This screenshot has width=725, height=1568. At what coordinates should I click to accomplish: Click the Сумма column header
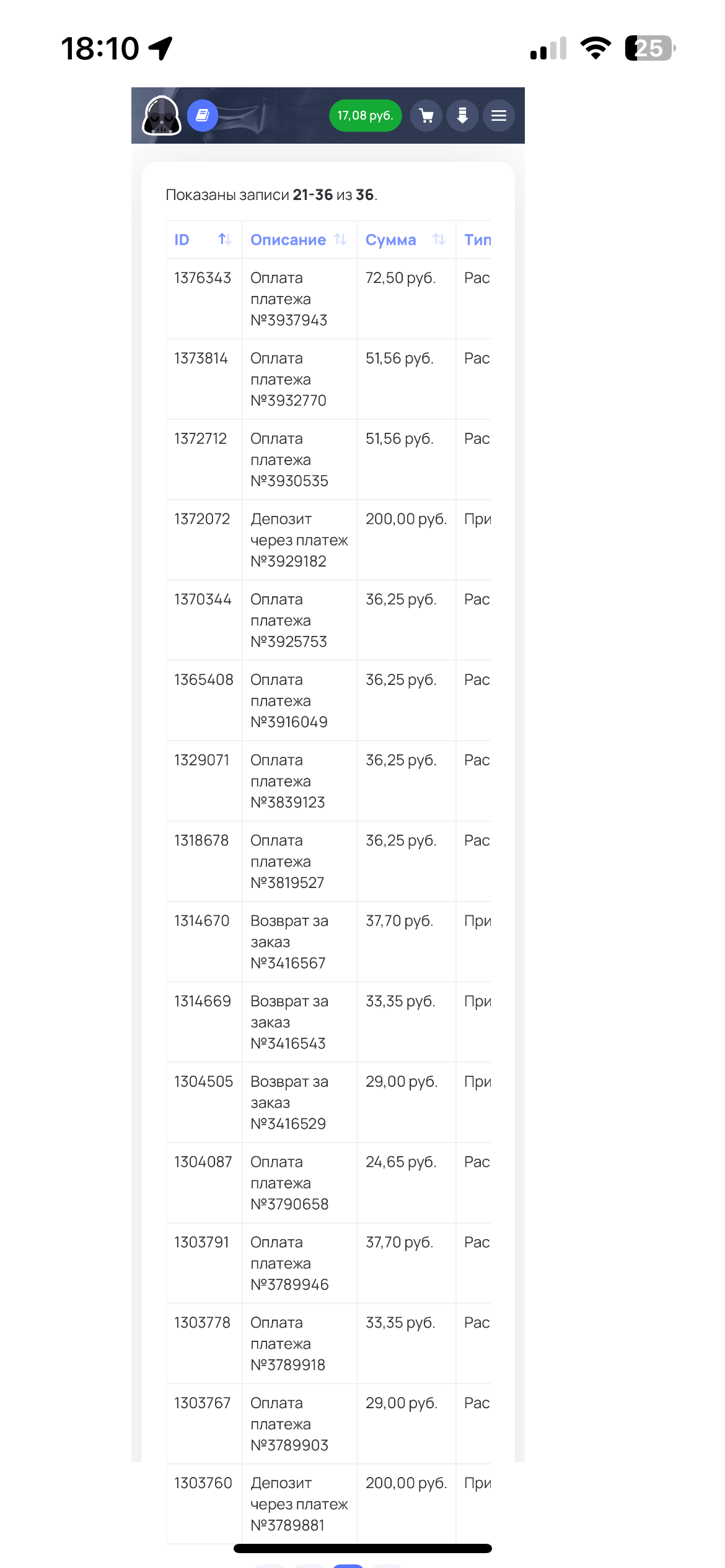pyautogui.click(x=390, y=240)
